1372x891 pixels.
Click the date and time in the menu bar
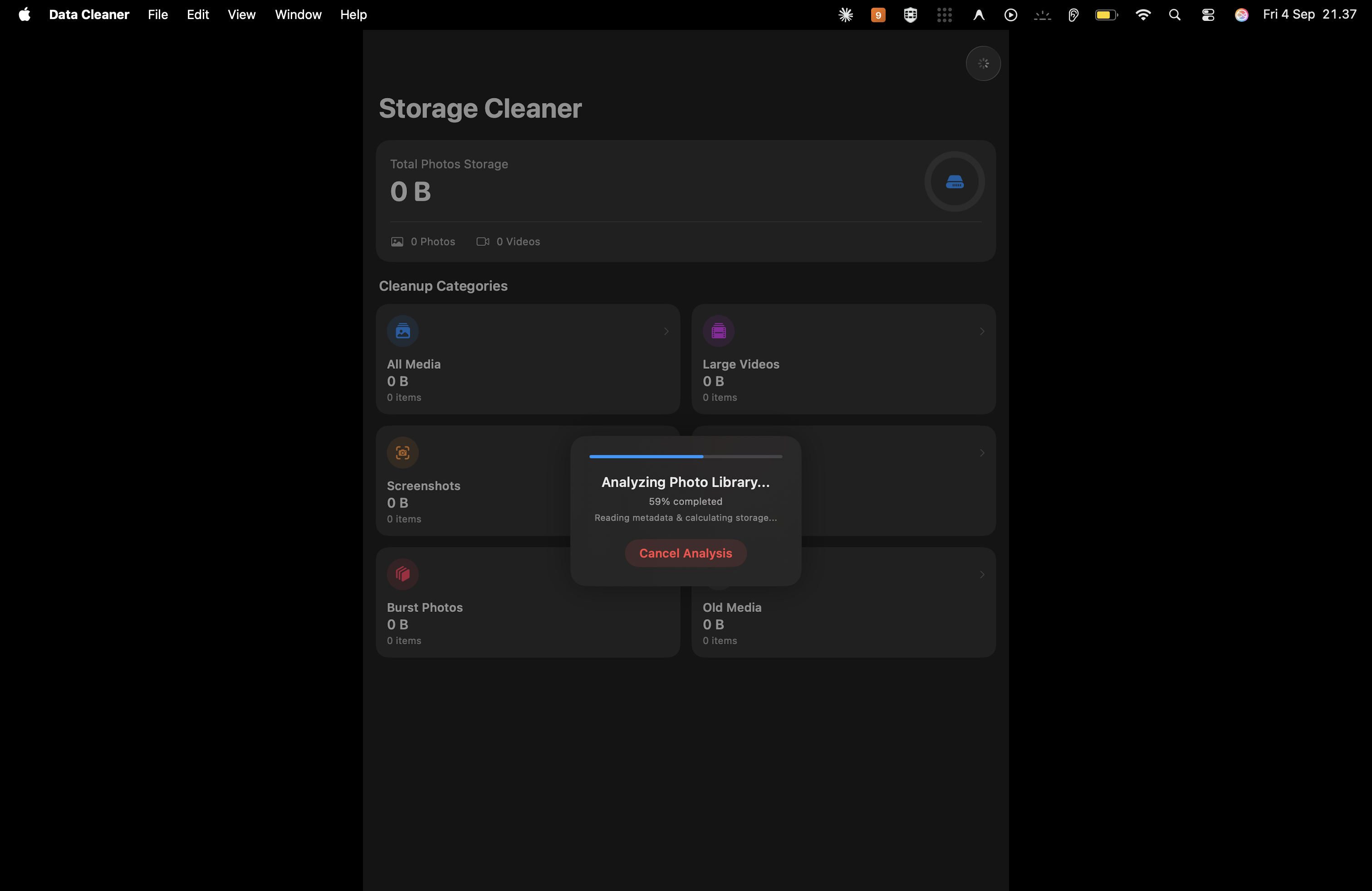click(1309, 15)
